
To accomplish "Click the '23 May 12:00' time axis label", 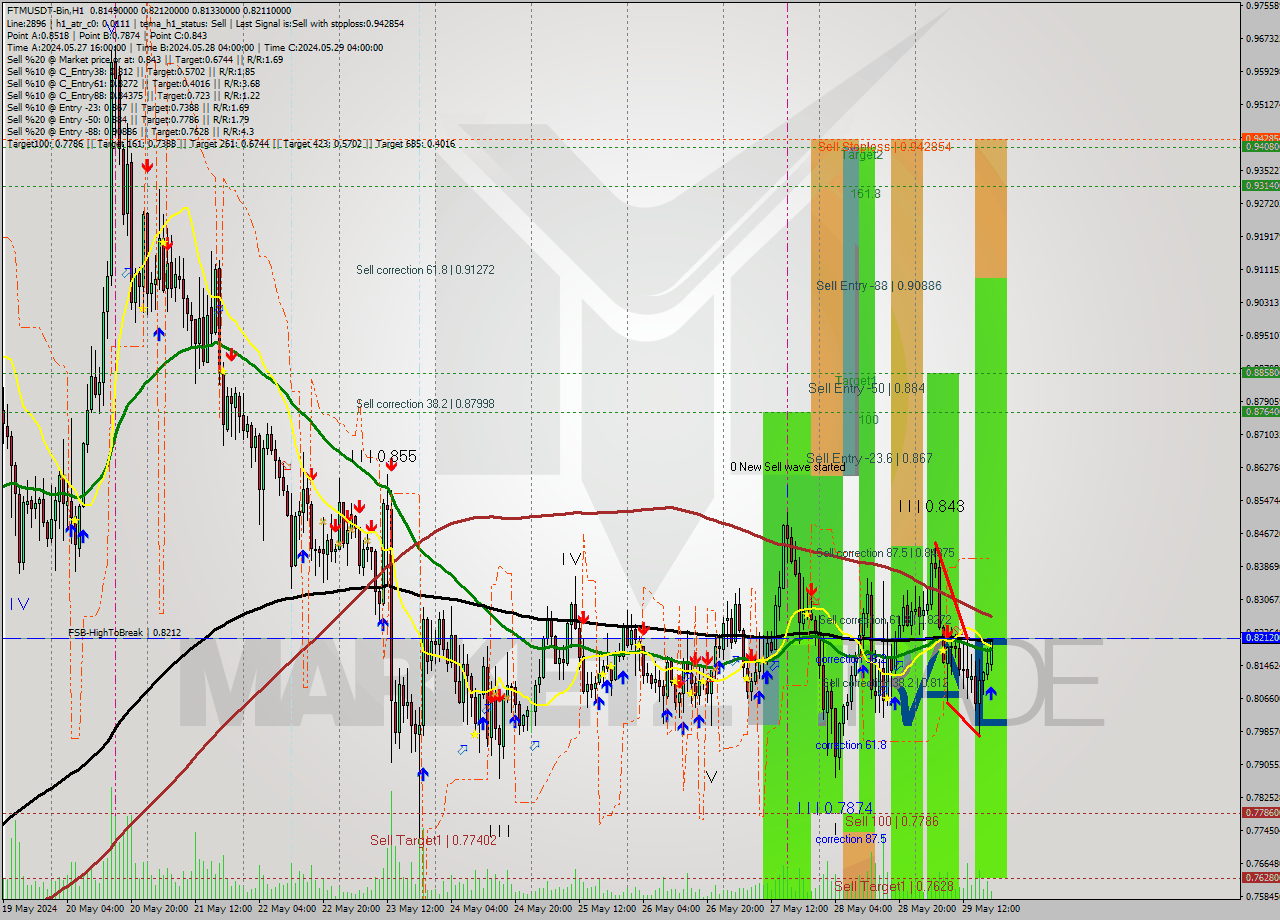I will click(417, 910).
